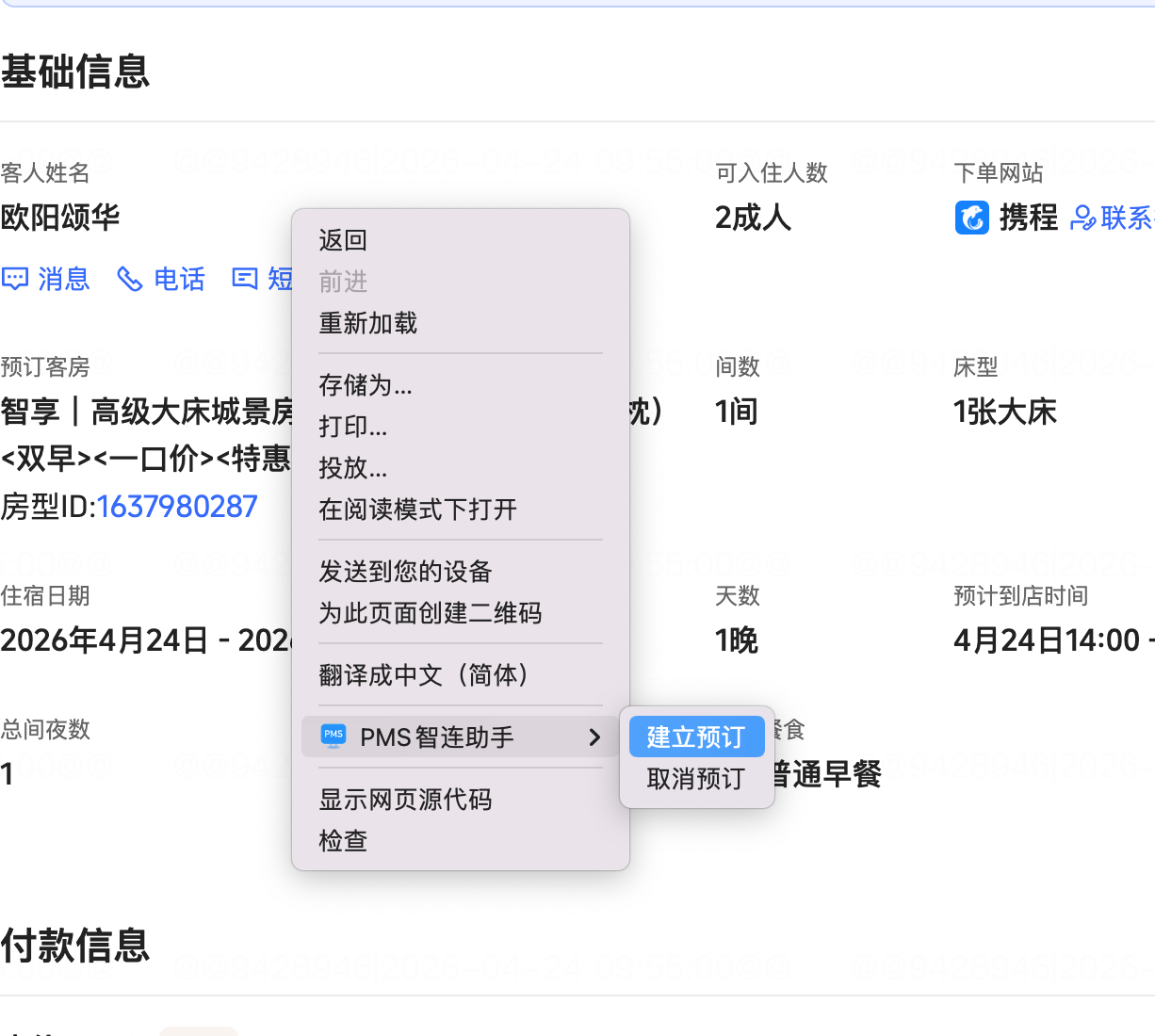Select 取消预订 in the submenu
This screenshot has width=1155, height=1036.
[x=695, y=779]
